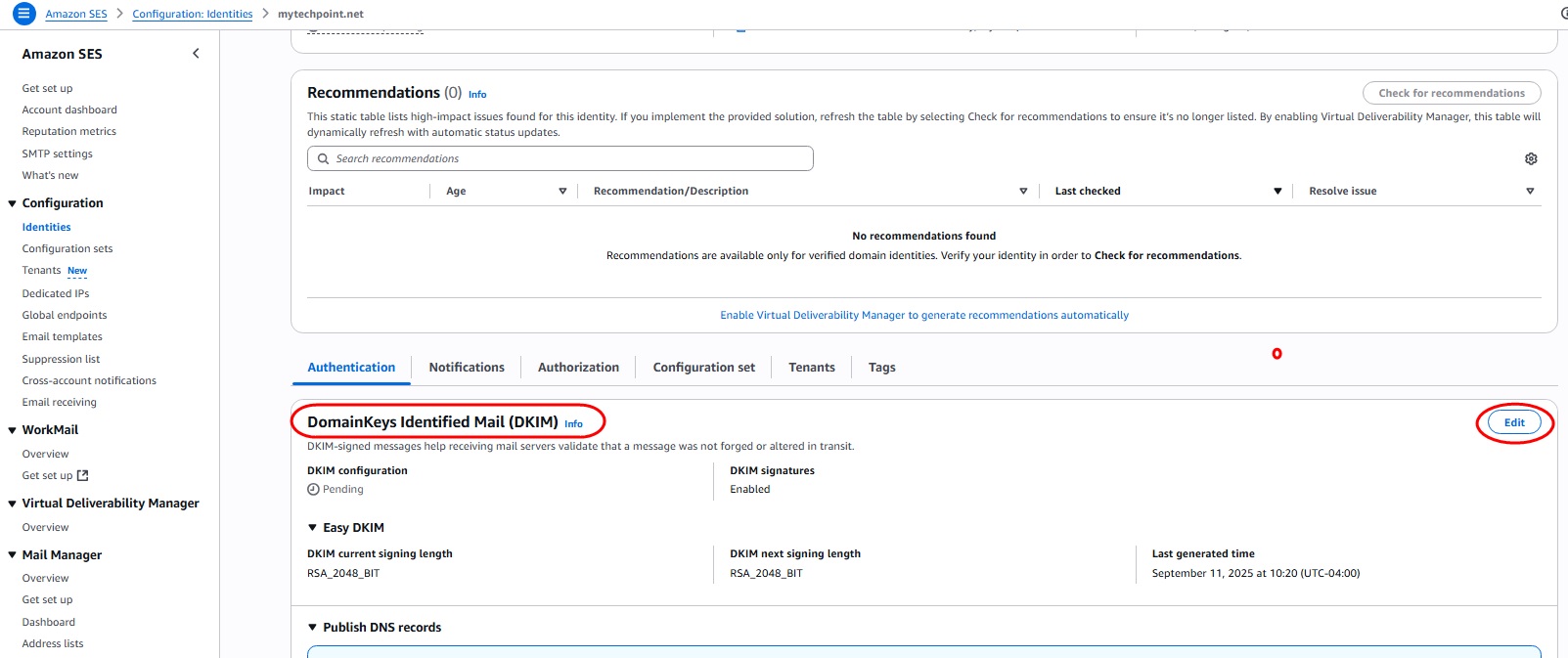Click the DKIM signatures Enabled value

click(x=750, y=490)
